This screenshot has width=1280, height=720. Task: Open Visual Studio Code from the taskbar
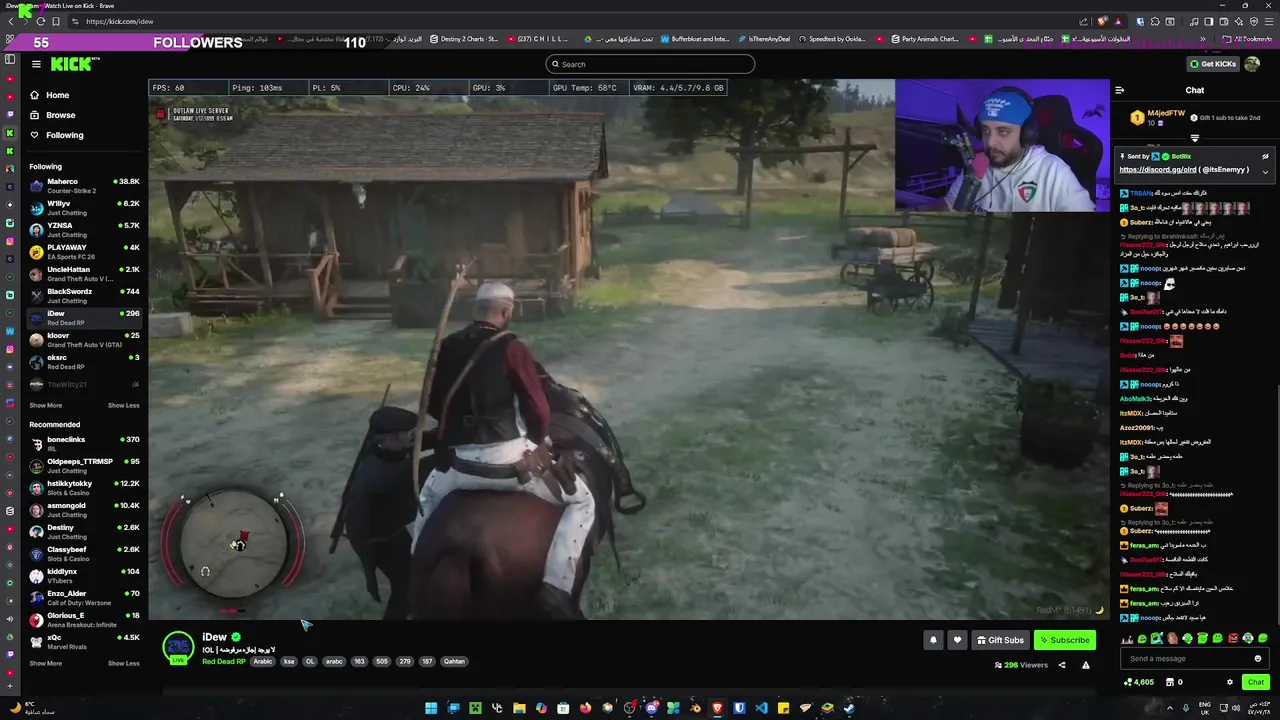761,708
